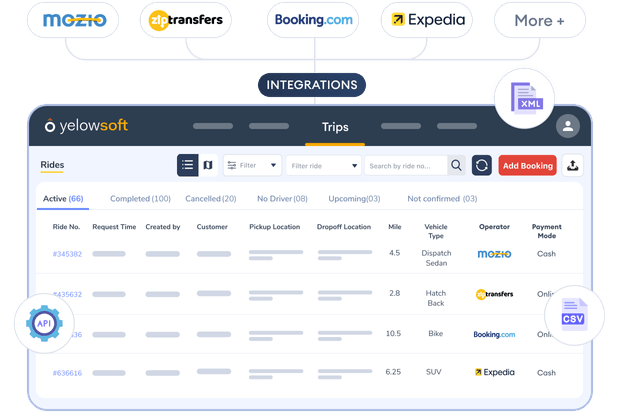Click the Hatch Back vehicle type cell
The width and height of the screenshot is (619, 412).
pyautogui.click(x=436, y=298)
